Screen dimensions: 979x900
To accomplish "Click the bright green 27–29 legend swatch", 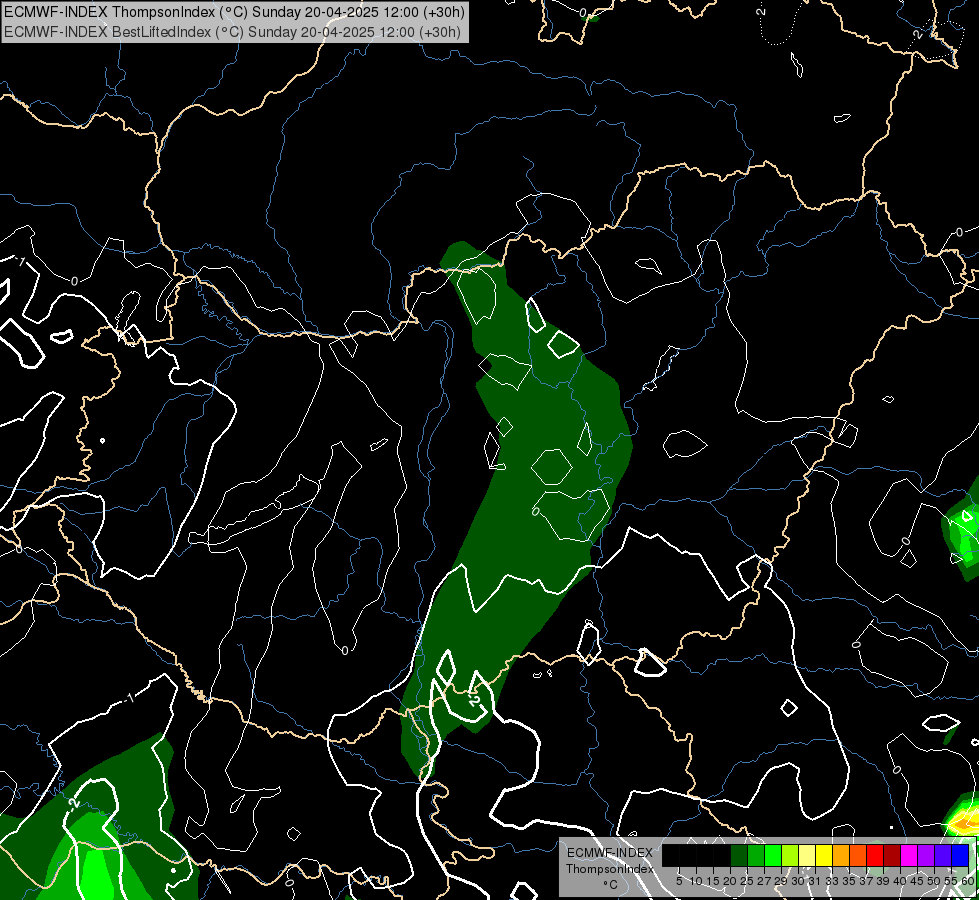I will (x=773, y=855).
